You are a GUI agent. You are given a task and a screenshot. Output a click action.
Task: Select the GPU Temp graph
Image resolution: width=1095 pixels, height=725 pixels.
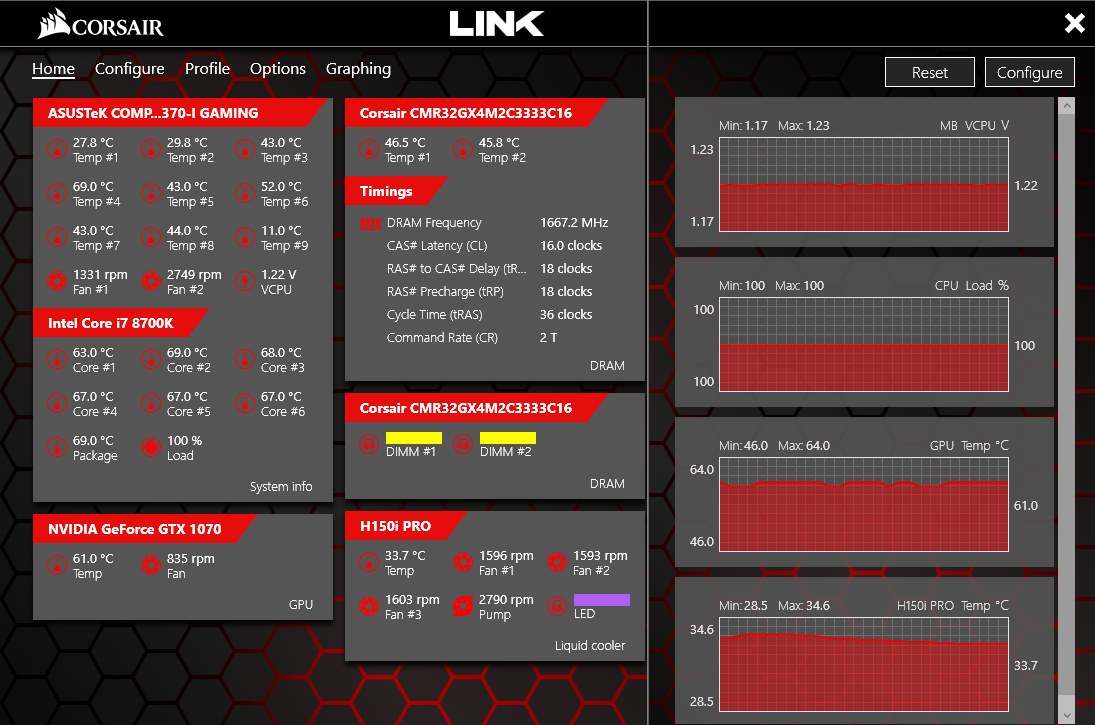(864, 504)
